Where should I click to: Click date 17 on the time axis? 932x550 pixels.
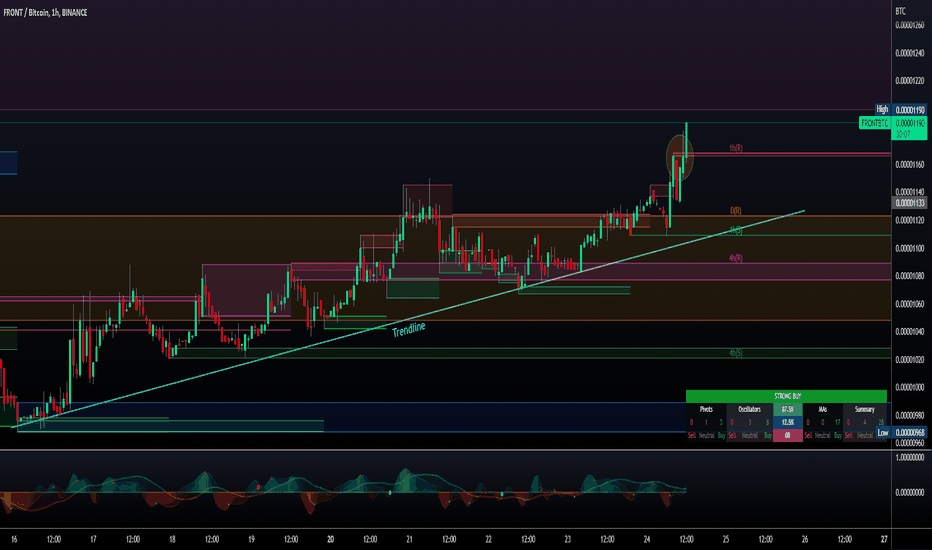[93, 540]
